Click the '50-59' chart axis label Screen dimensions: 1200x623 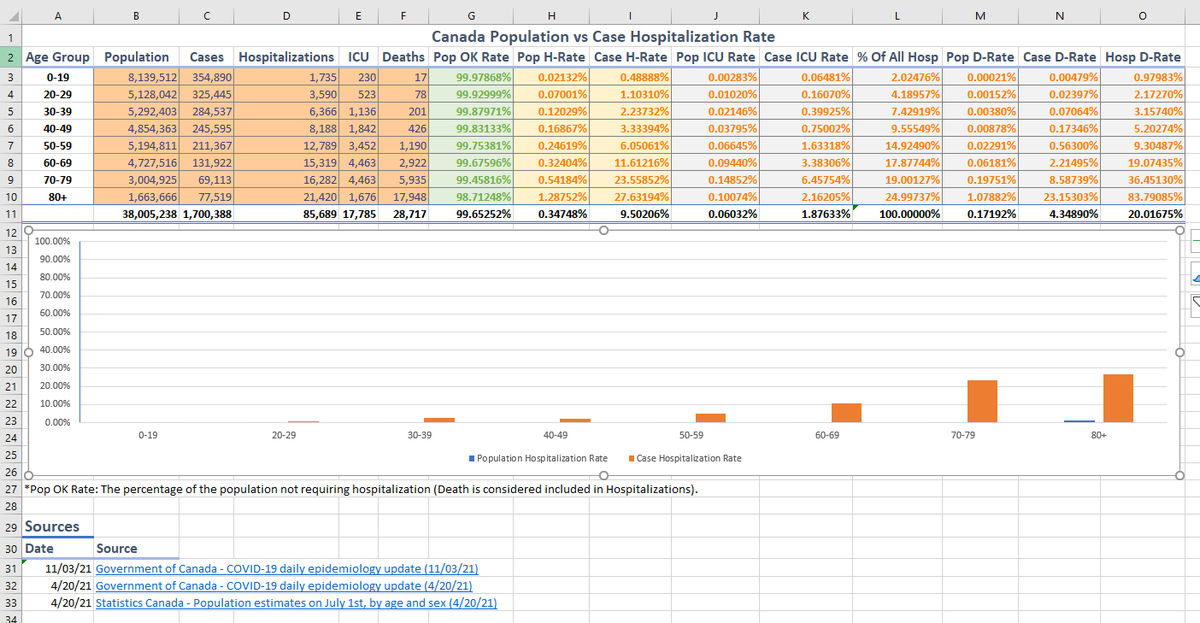(x=691, y=436)
